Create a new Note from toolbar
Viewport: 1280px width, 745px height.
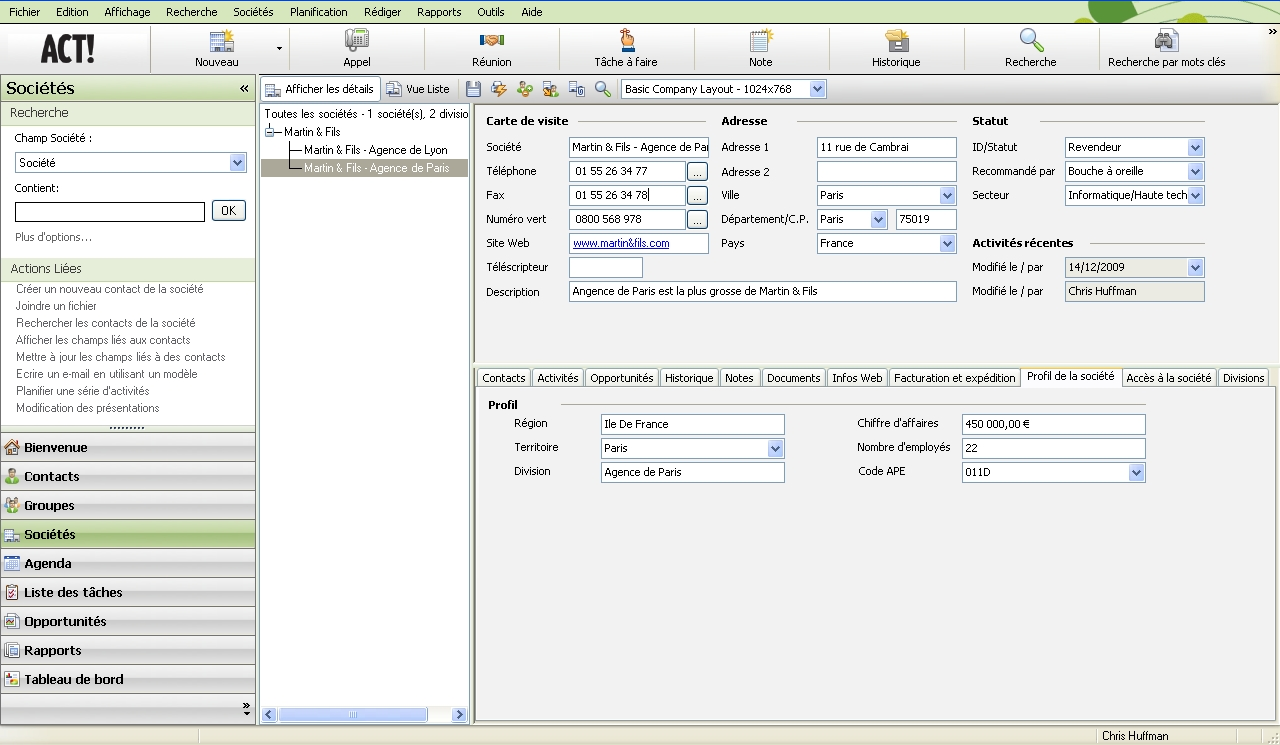pos(761,41)
